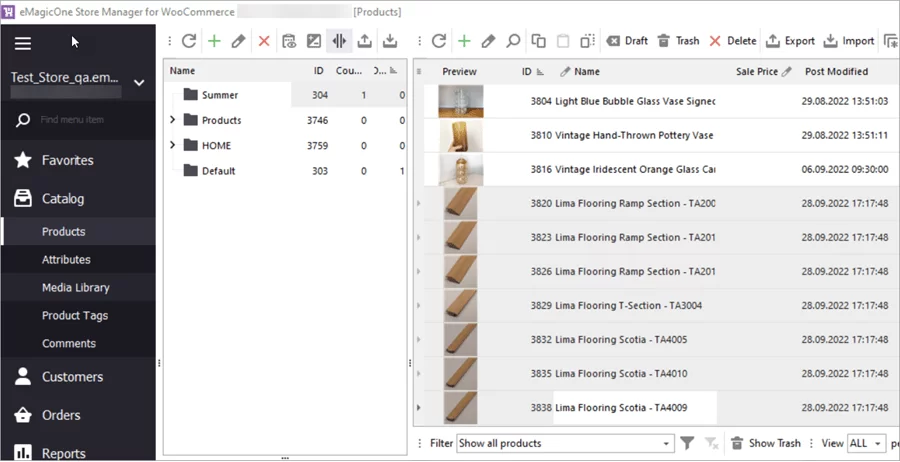
Task: Click the search magnifier in products toolbar
Action: point(513,41)
